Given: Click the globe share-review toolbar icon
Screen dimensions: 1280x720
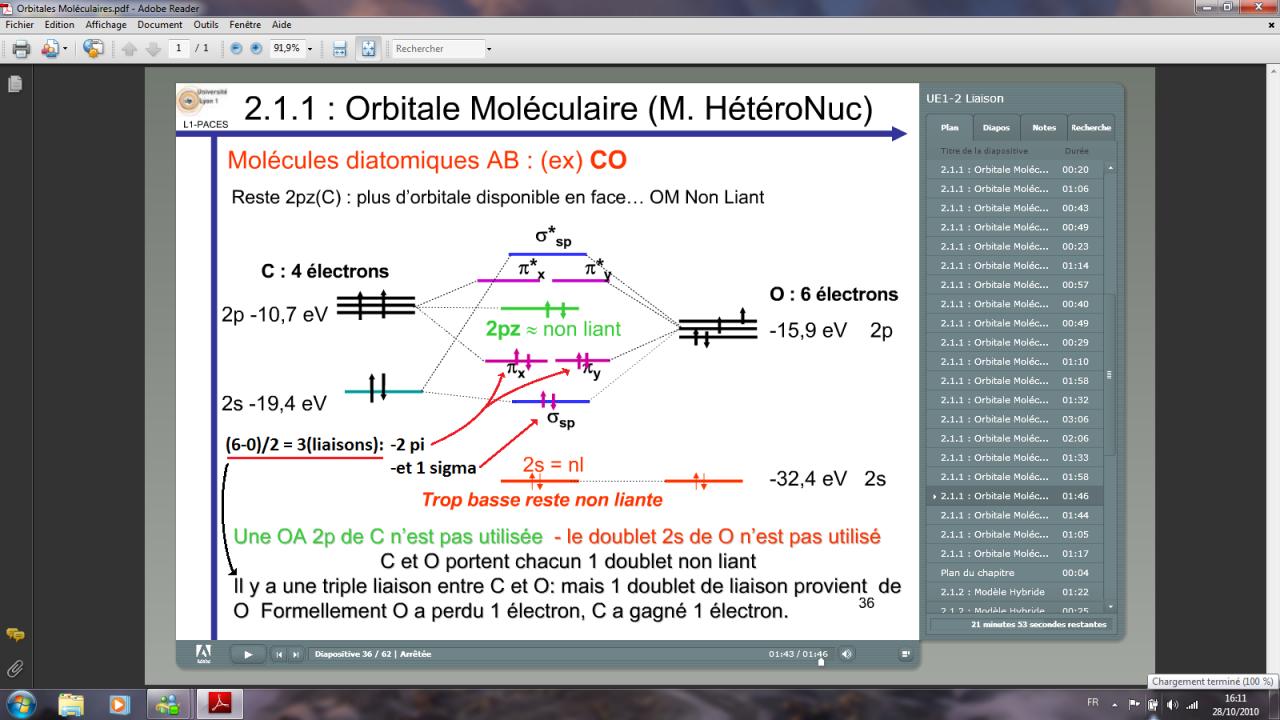Looking at the screenshot, I should [93, 48].
